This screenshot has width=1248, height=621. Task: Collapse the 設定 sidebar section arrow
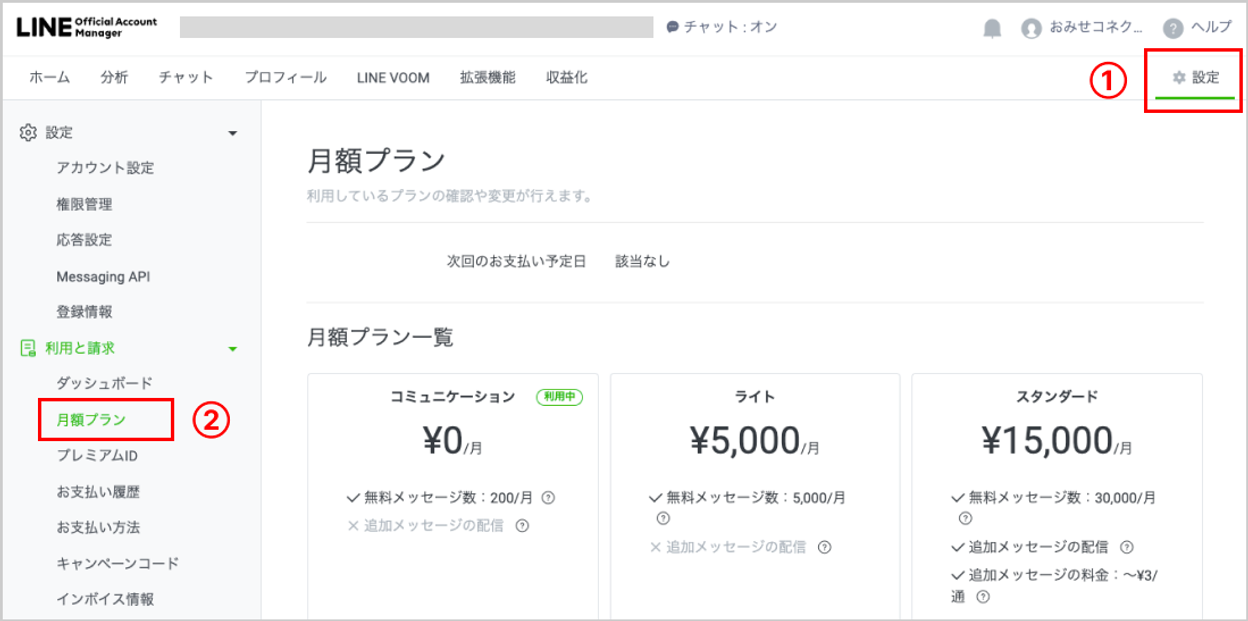(x=233, y=133)
